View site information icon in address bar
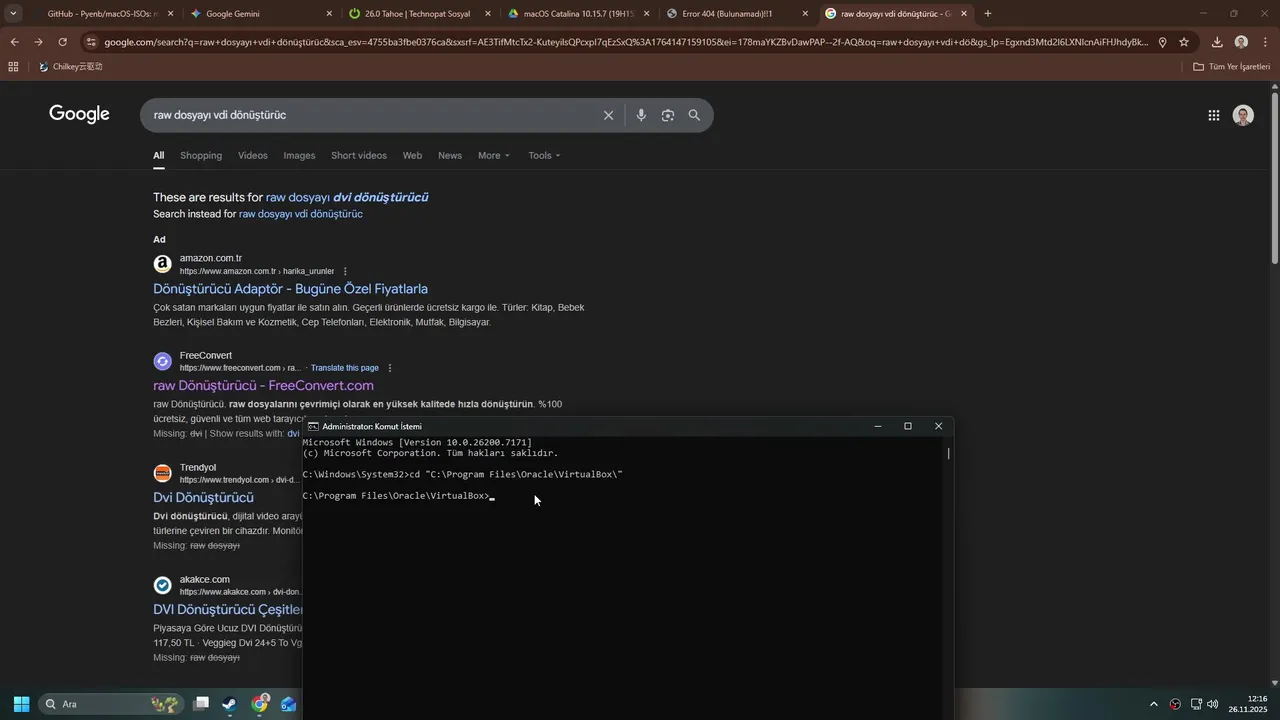1280x720 pixels. [91, 42]
